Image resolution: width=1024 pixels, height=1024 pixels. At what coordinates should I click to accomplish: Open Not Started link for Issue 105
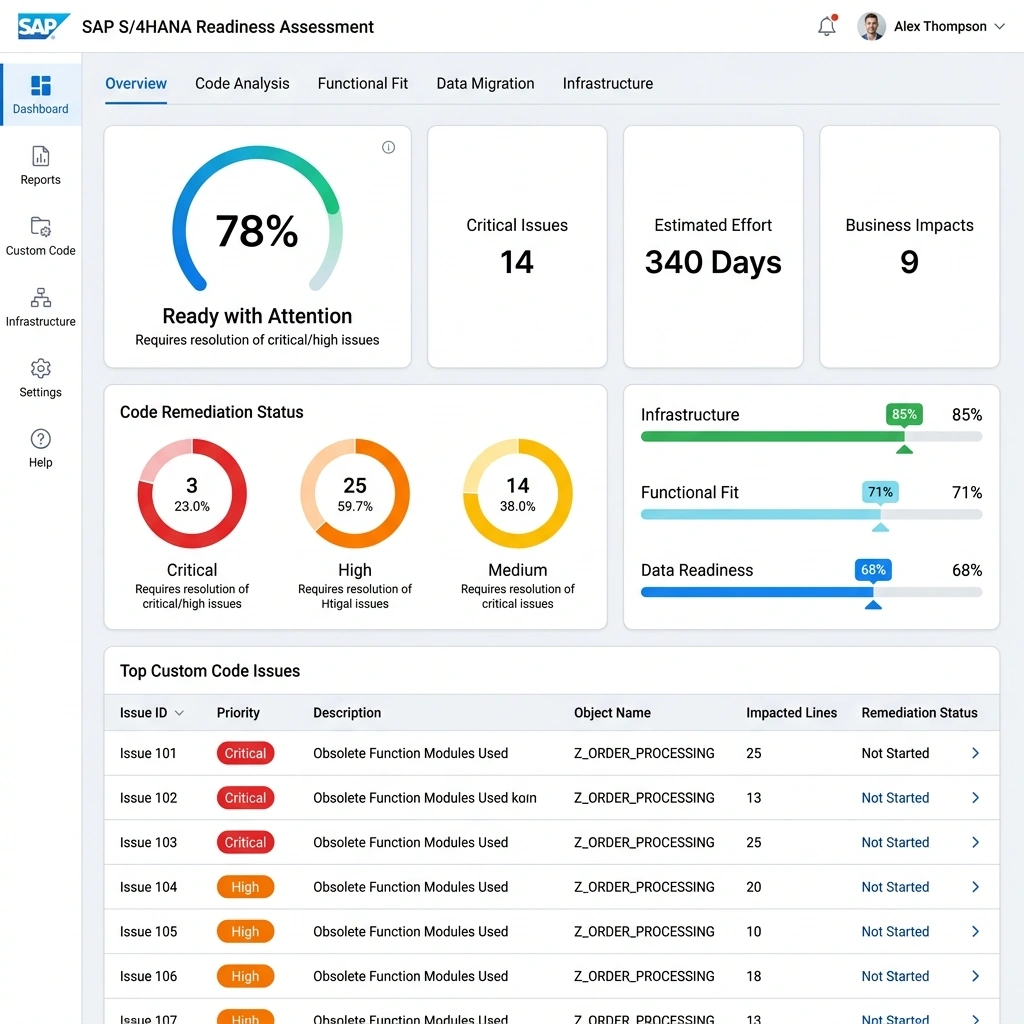[895, 931]
